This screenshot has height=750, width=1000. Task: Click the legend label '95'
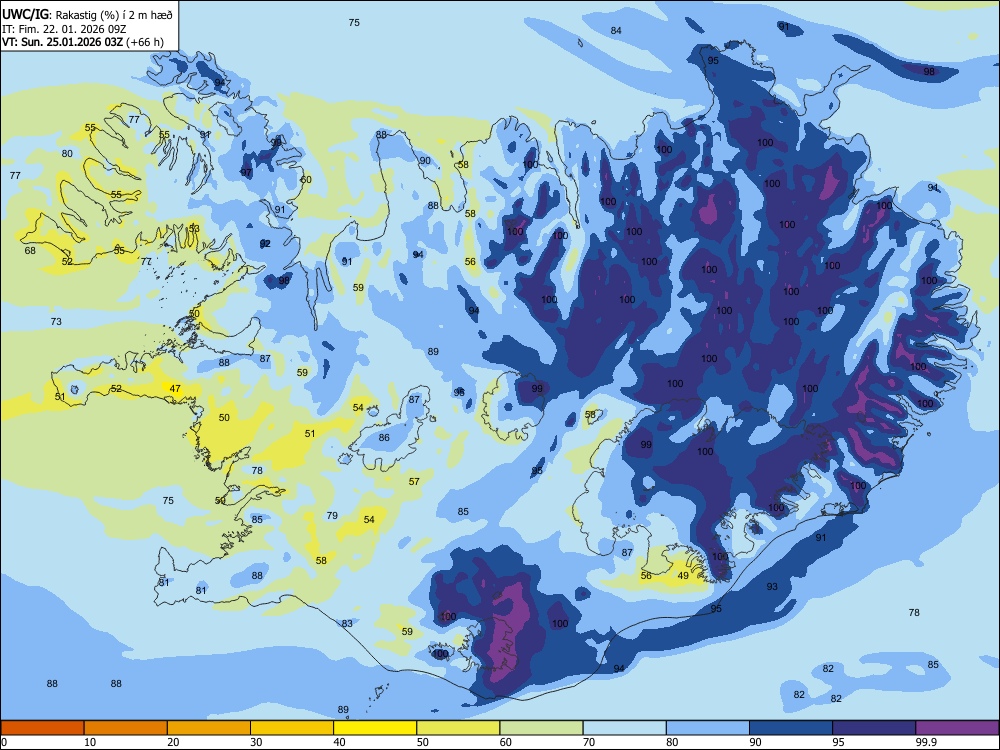click(839, 742)
